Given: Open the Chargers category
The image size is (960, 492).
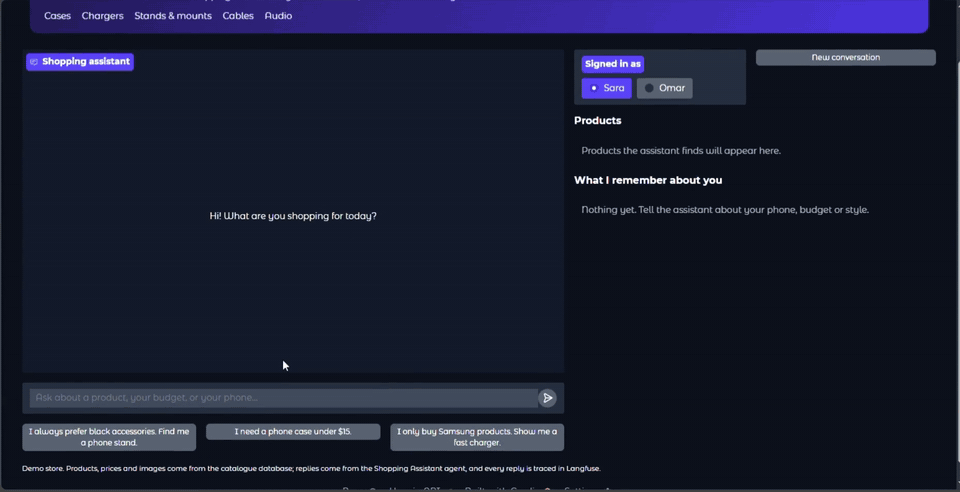Looking at the screenshot, I should (x=103, y=16).
